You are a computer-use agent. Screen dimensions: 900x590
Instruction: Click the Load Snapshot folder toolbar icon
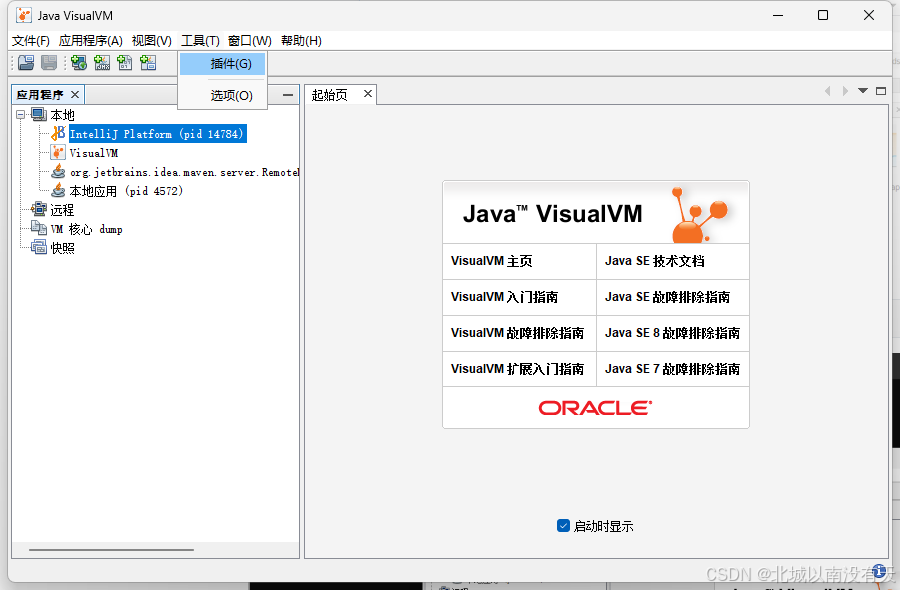[x=26, y=63]
